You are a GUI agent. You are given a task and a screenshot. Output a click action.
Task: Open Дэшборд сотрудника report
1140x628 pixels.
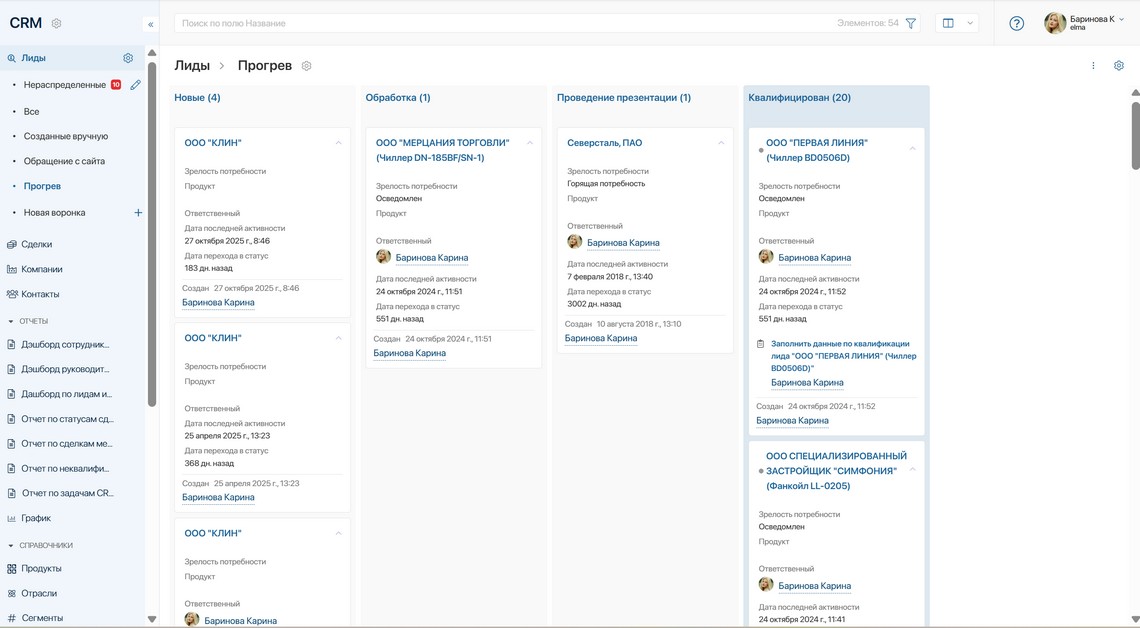click(65, 345)
